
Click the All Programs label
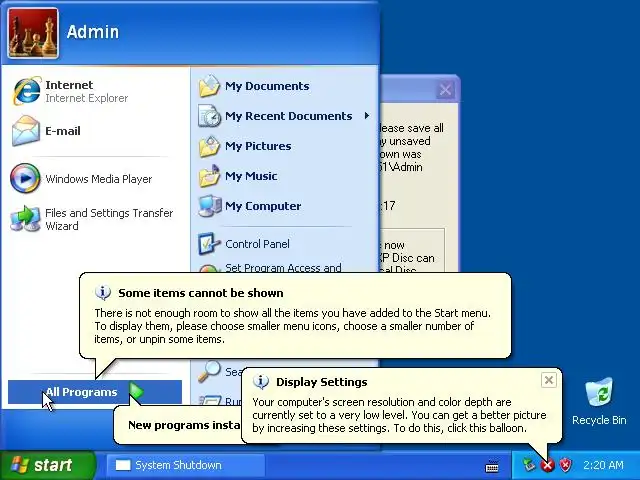coord(81,392)
